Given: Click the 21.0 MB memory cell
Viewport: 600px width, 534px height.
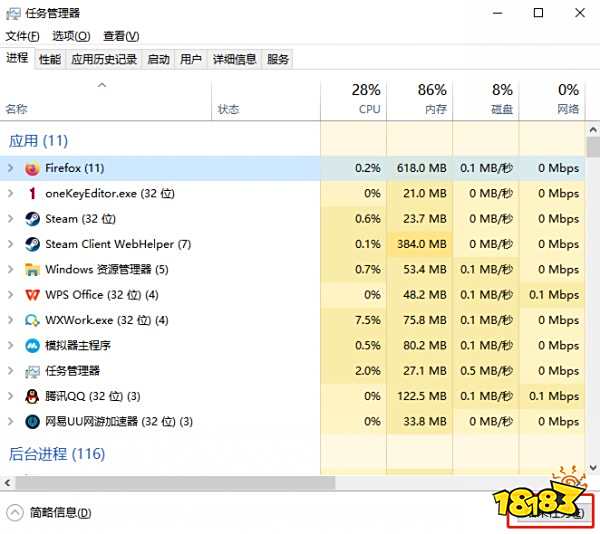Looking at the screenshot, I should pos(420,194).
